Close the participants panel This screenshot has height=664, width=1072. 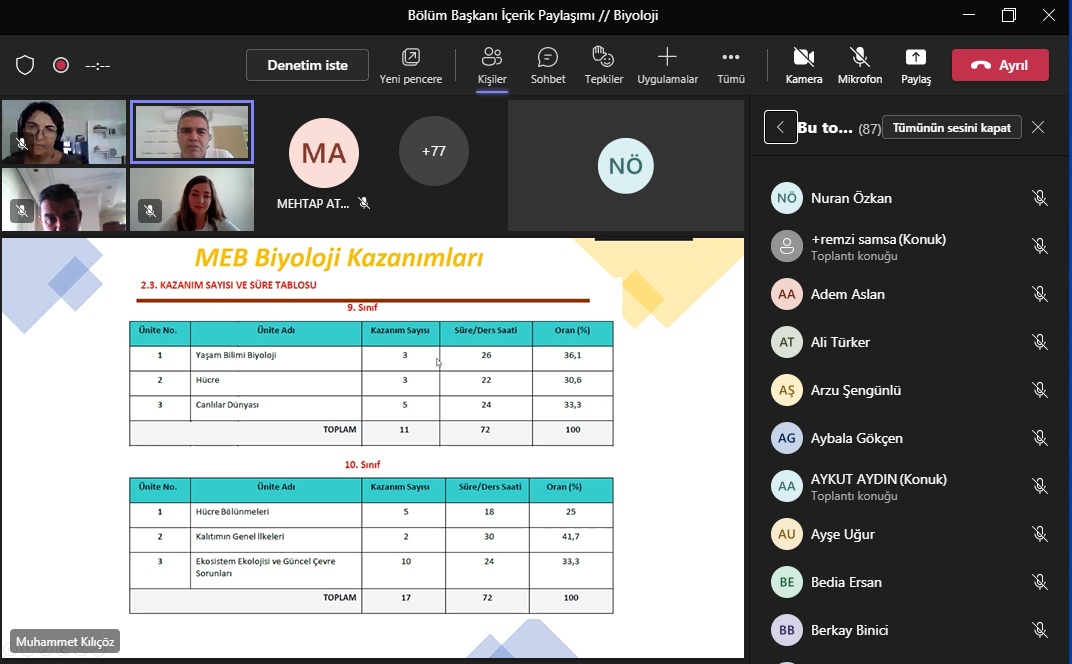[1038, 127]
